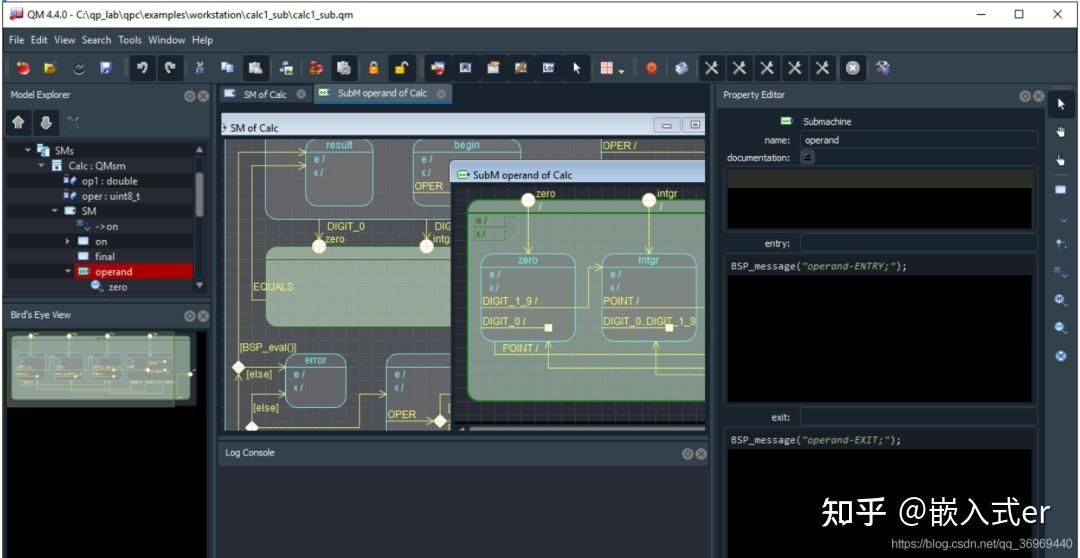Select the pointer tool in right palette
The height and width of the screenshot is (558, 1080).
coord(1060,104)
